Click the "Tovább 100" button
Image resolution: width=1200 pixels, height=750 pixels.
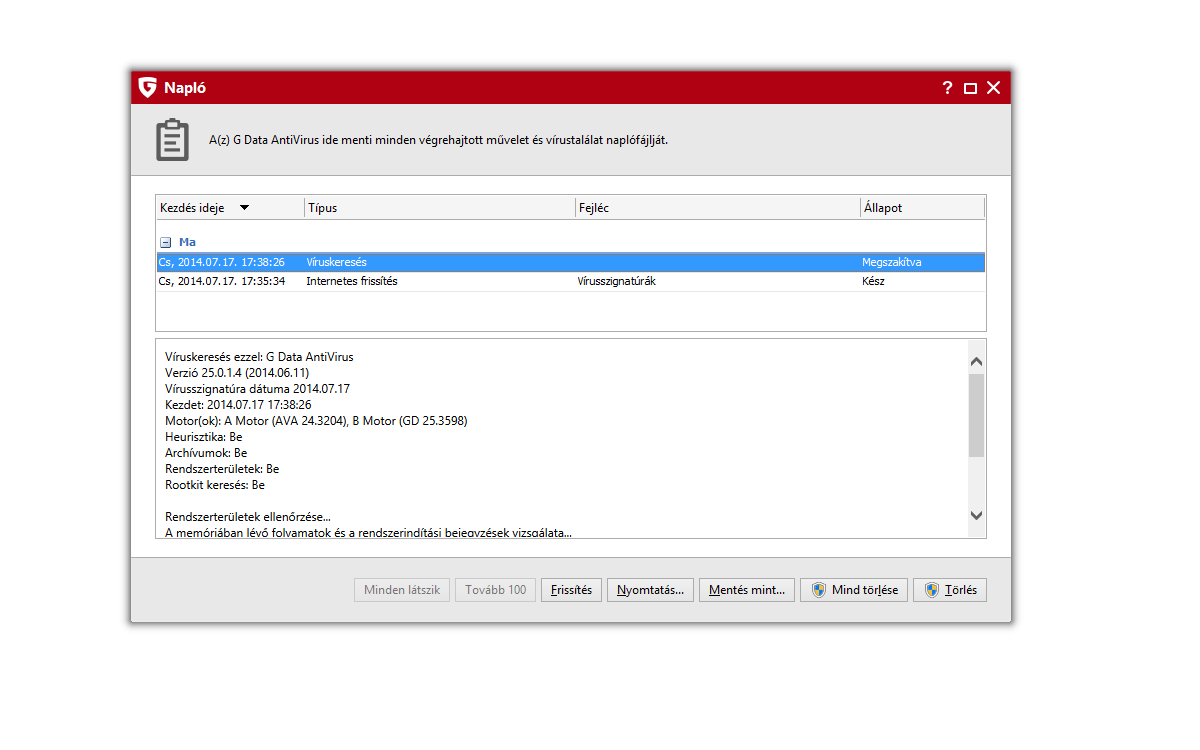[496, 590]
